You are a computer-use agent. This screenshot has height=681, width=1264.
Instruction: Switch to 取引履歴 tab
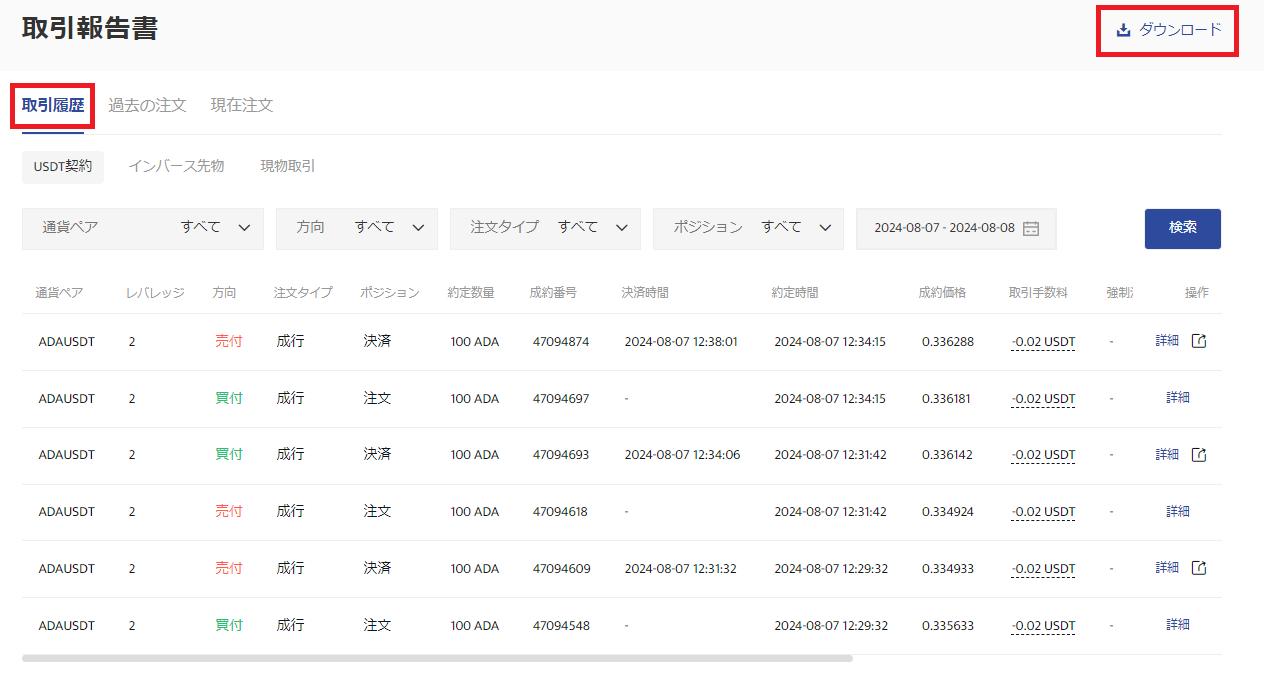(x=53, y=105)
